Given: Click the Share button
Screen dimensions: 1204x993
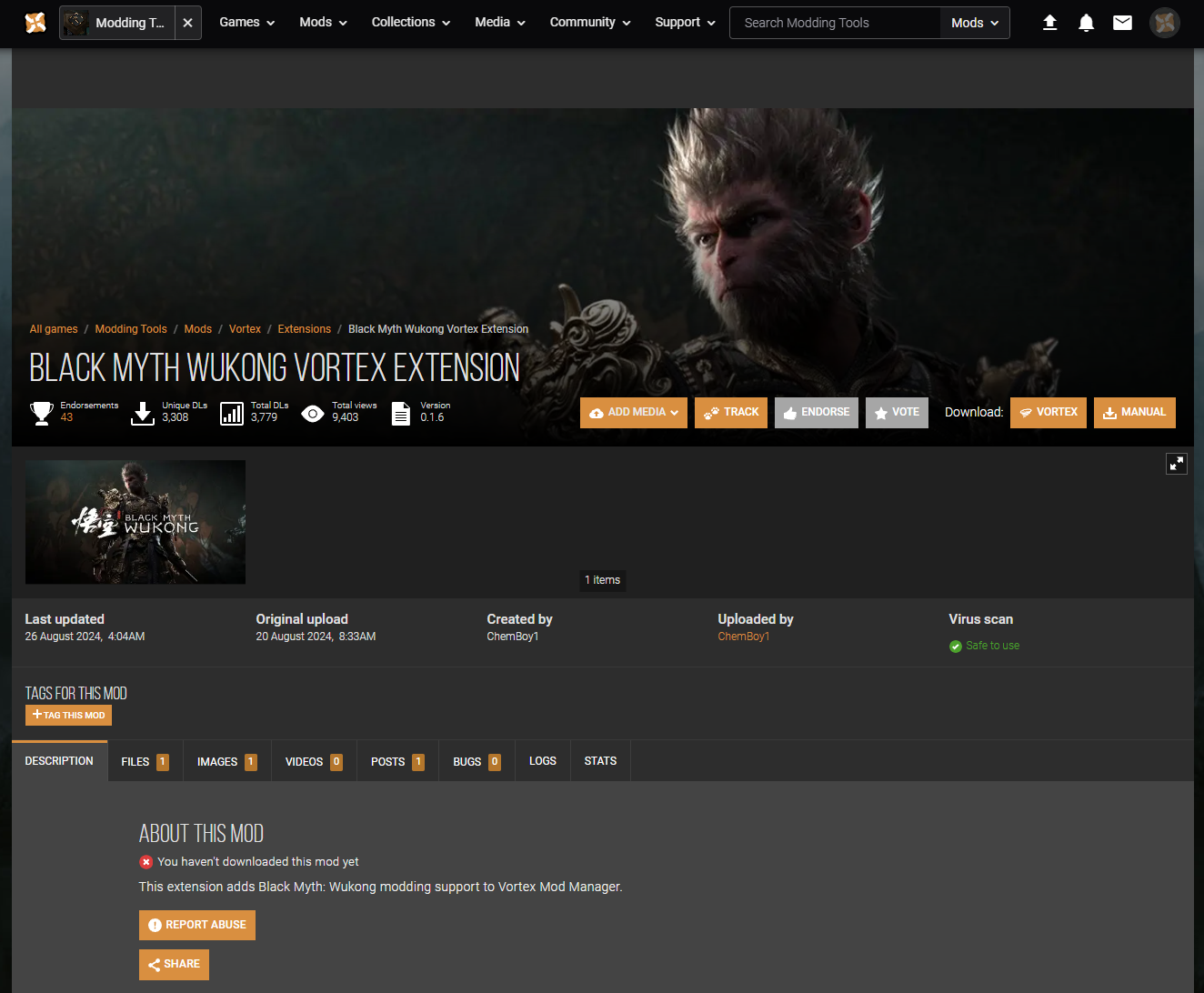Looking at the screenshot, I should [174, 965].
